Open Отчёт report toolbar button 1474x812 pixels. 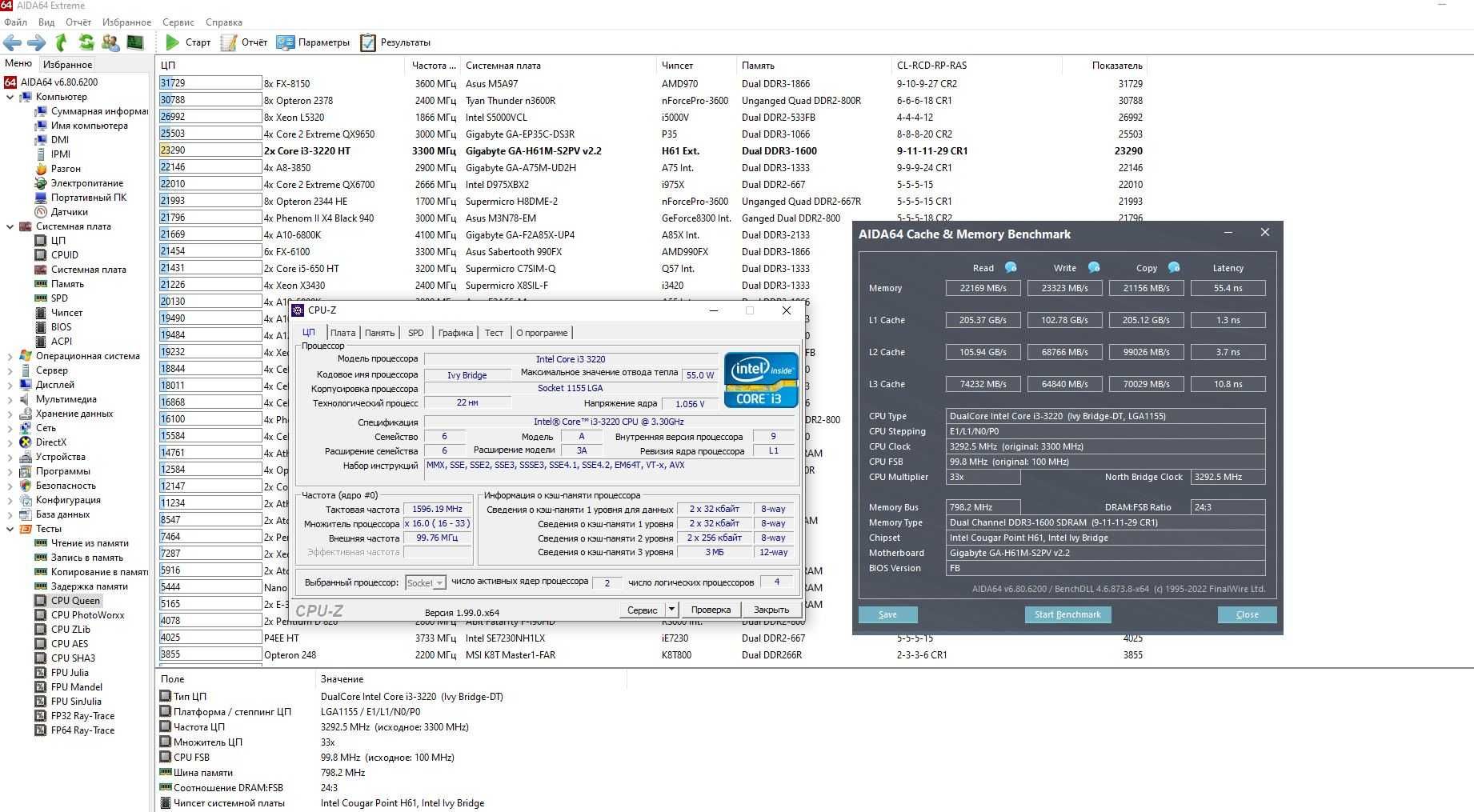[x=244, y=42]
